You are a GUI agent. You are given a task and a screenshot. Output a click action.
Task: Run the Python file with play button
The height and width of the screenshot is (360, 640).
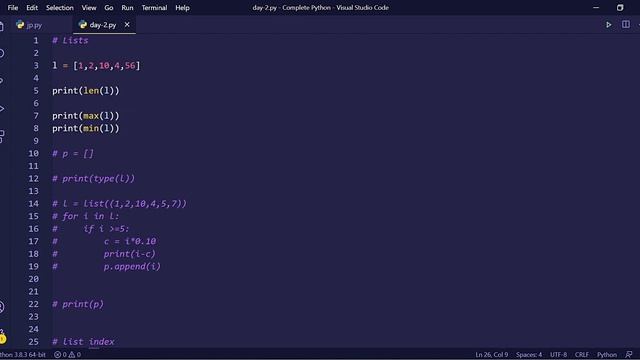[609, 25]
